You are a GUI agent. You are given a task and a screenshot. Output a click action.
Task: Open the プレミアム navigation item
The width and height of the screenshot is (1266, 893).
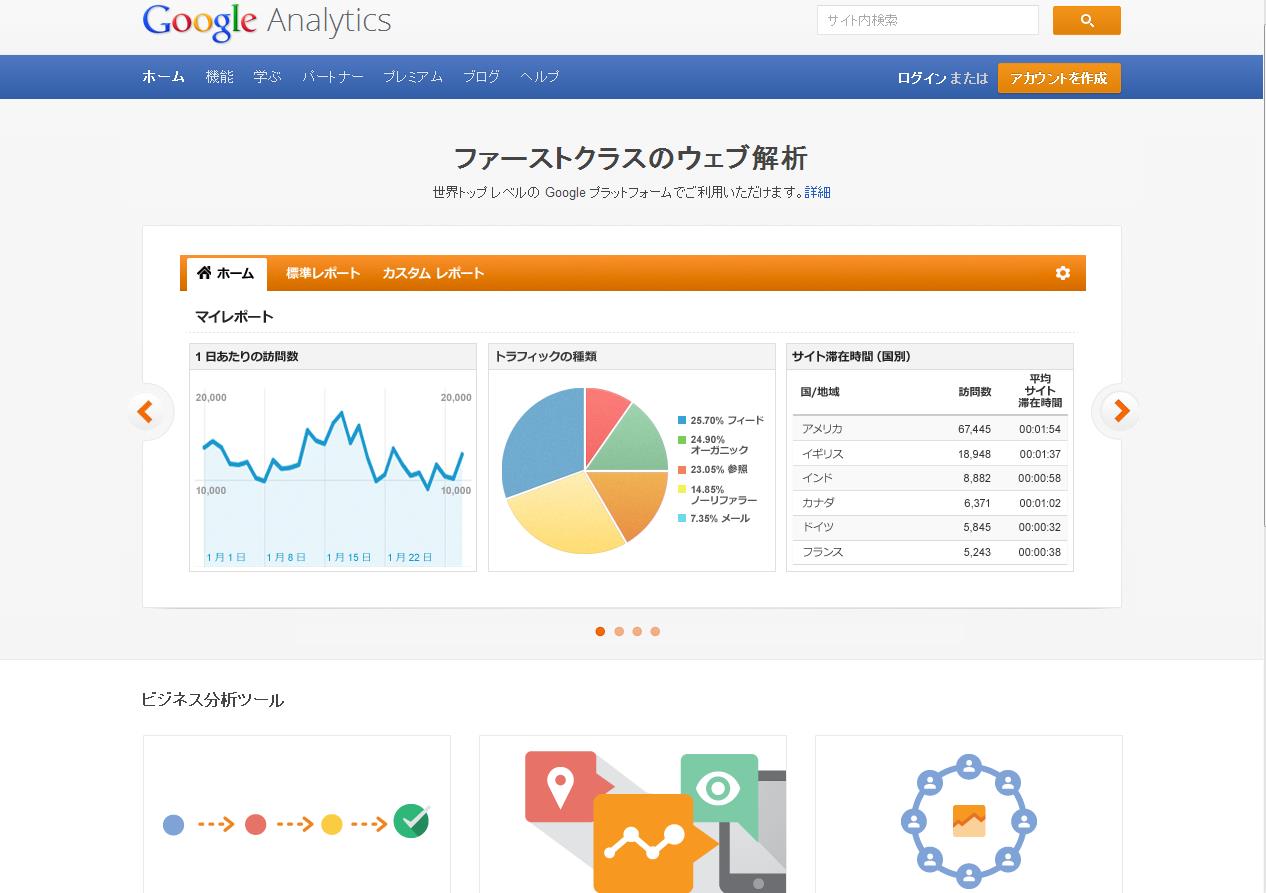point(413,77)
